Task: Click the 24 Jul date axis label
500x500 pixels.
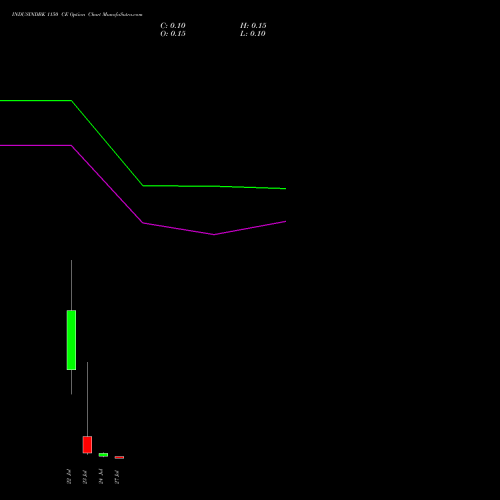Action: (x=101, y=476)
